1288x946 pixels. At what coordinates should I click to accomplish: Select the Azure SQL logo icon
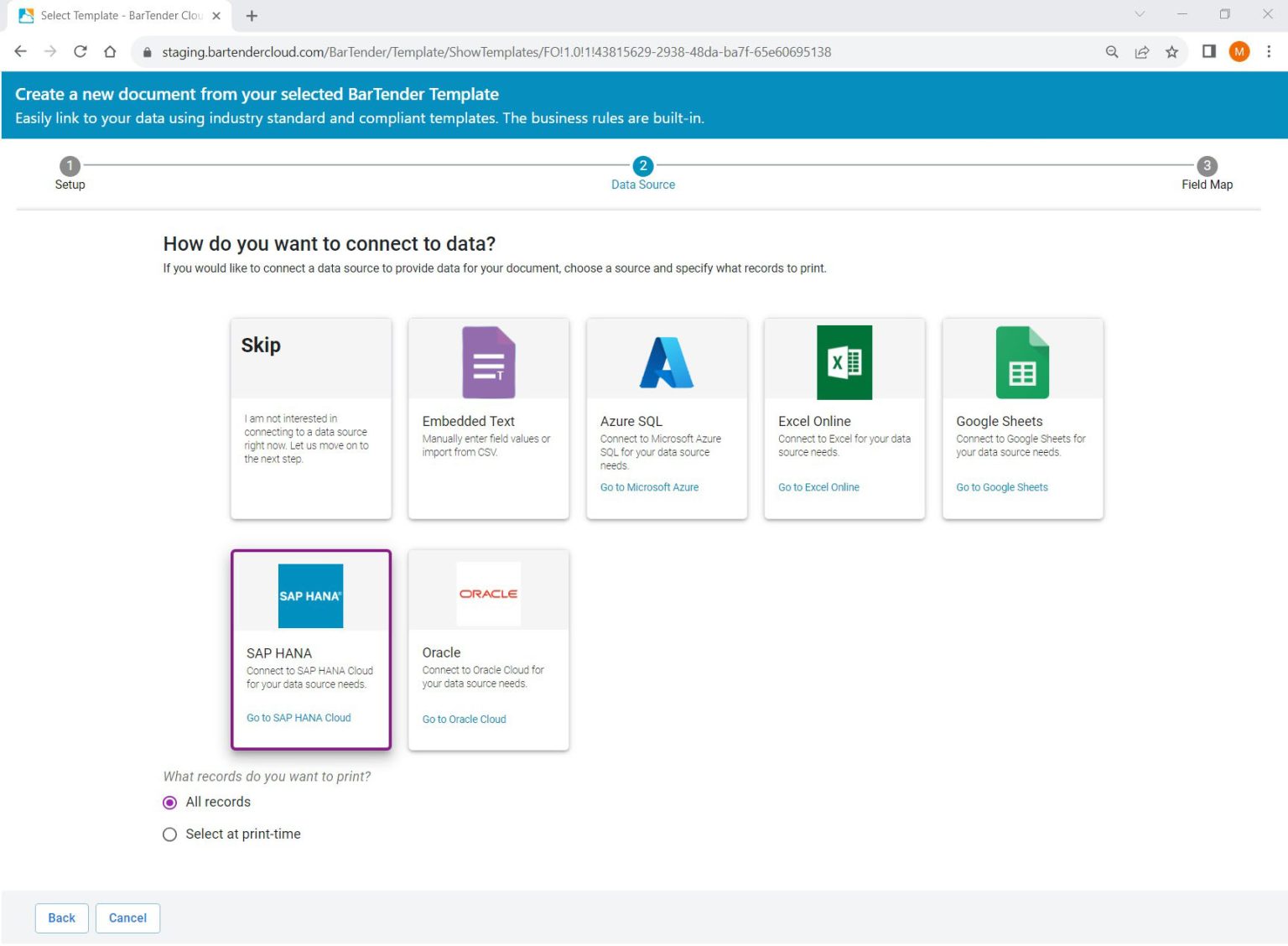click(x=667, y=362)
